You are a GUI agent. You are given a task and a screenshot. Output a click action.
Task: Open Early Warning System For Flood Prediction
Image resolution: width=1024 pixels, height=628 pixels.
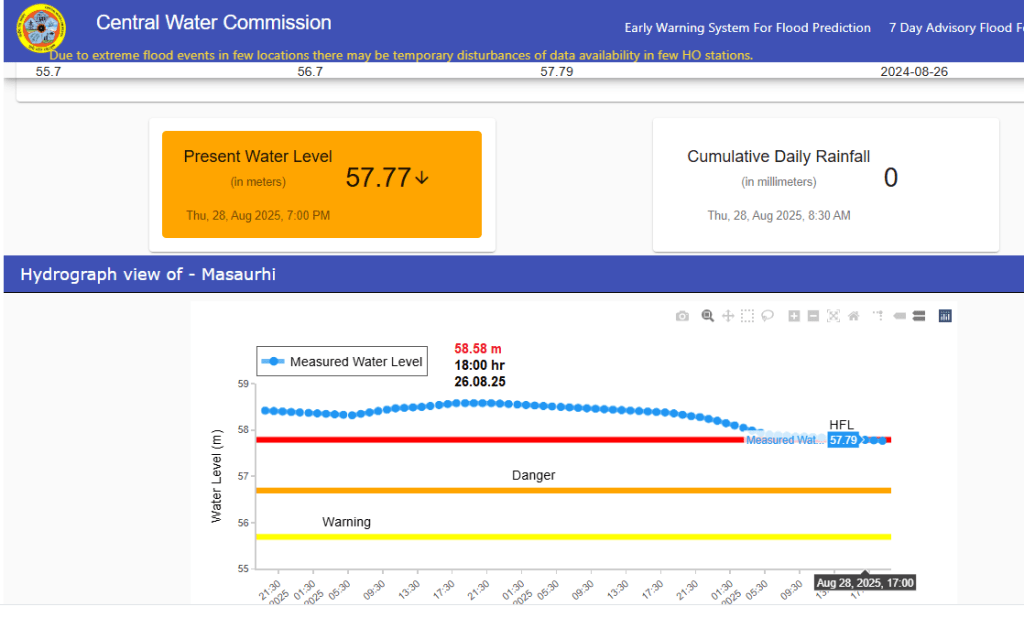tap(747, 28)
